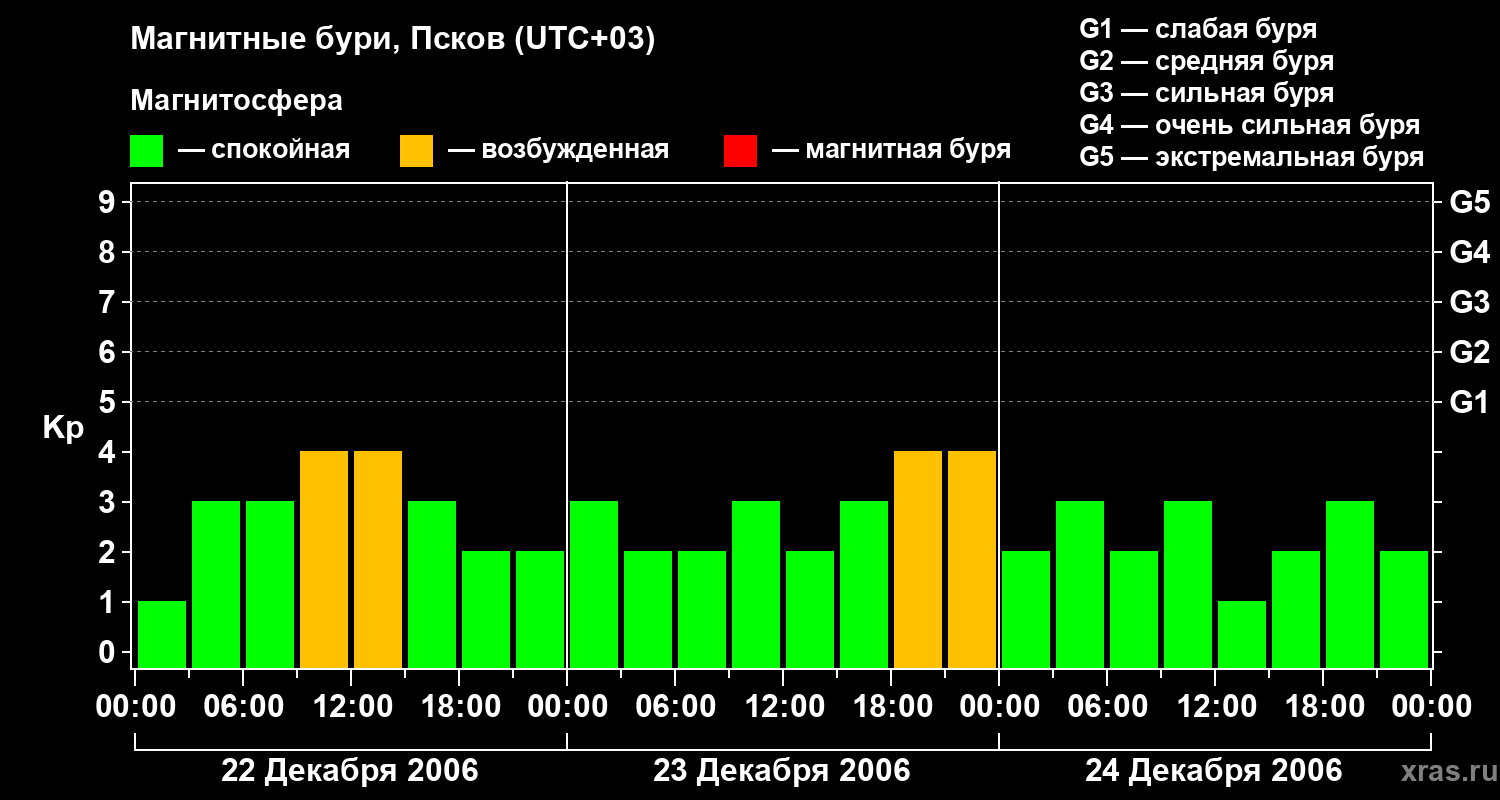Click the '06:00' time label for 24 Декабря

pos(1107,707)
